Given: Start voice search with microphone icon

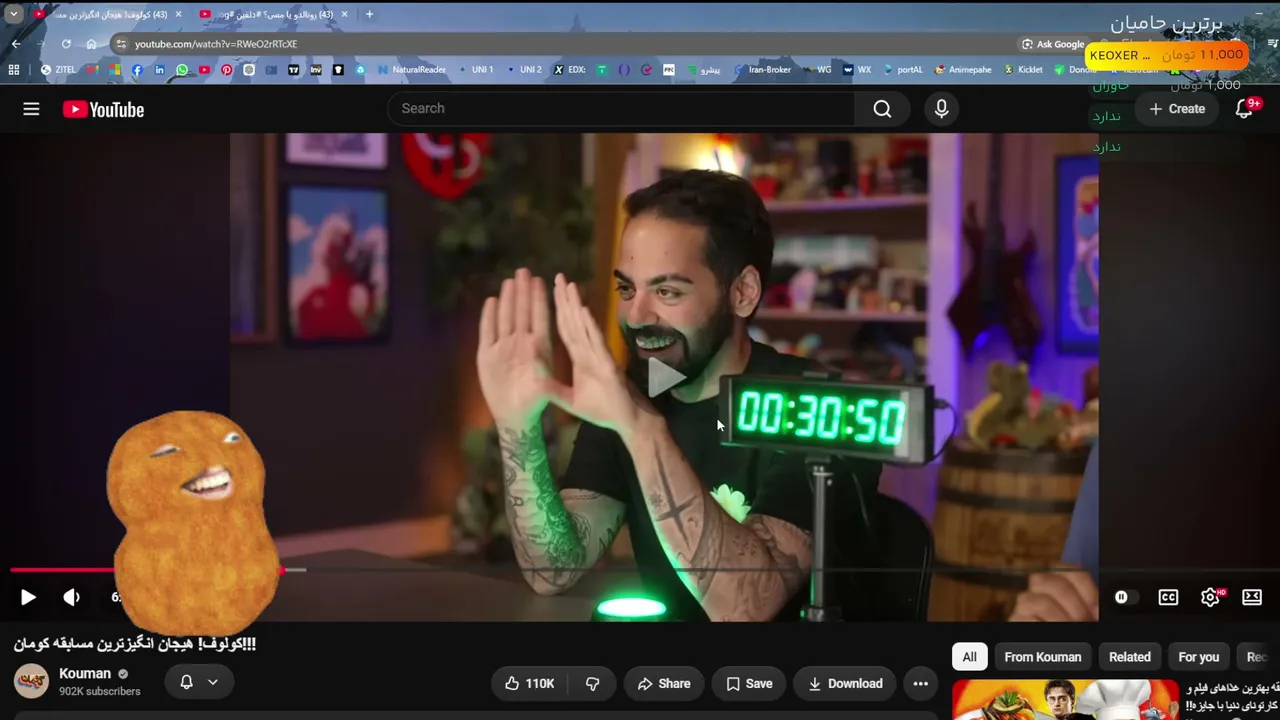Looking at the screenshot, I should pyautogui.click(x=941, y=109).
